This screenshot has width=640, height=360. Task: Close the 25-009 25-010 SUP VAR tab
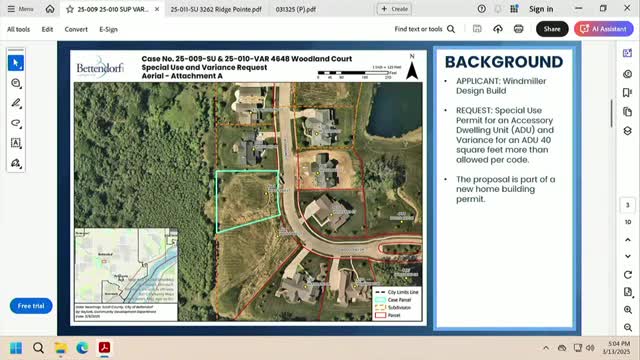coord(157,9)
